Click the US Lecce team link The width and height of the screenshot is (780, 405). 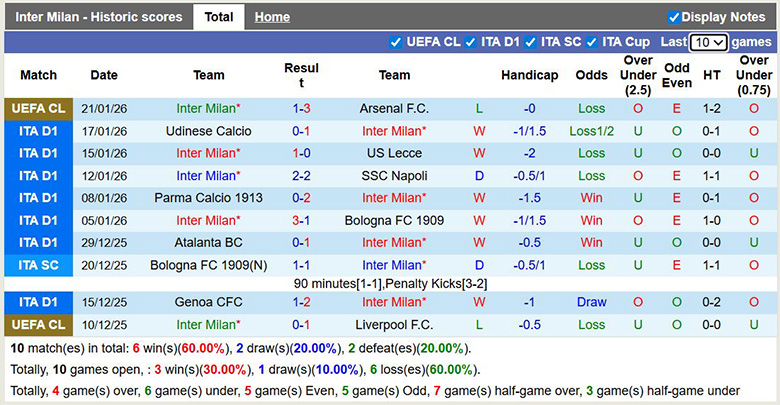pos(394,153)
